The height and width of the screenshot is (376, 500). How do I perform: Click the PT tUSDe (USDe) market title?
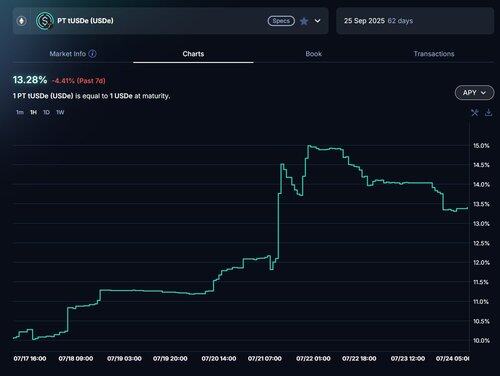[x=85, y=21]
